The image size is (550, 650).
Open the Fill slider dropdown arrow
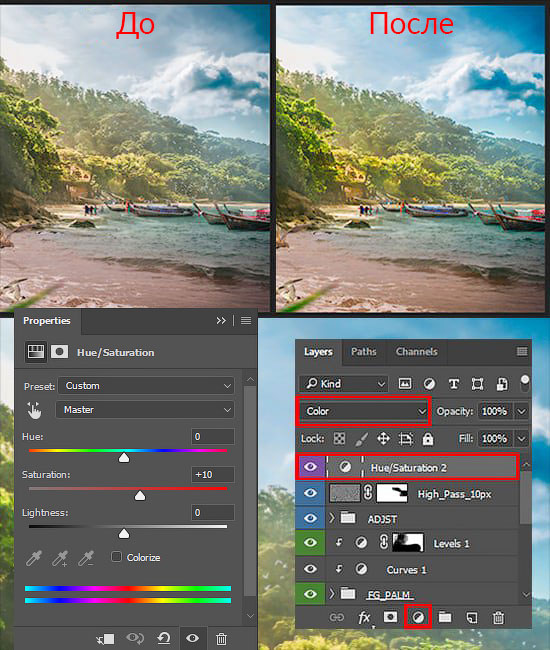click(522, 439)
